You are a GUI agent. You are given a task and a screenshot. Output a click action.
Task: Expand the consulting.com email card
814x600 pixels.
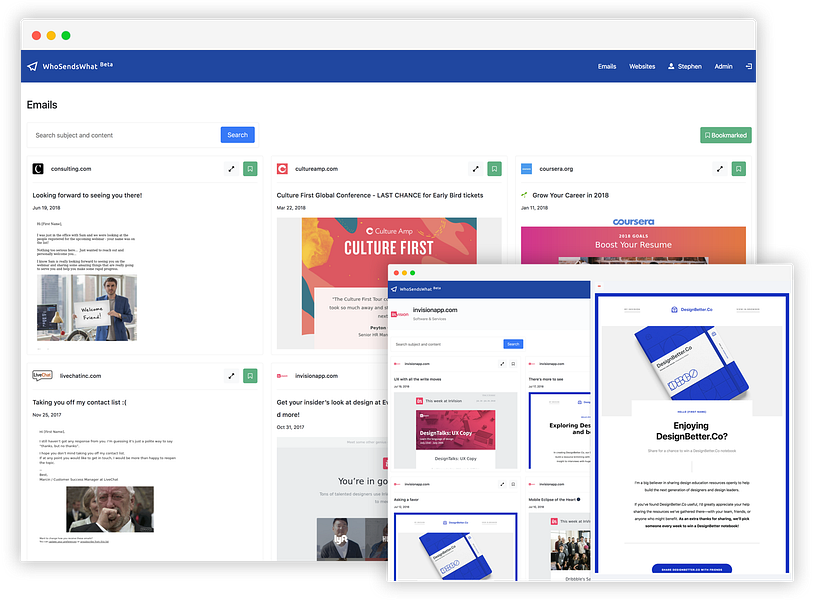point(232,169)
